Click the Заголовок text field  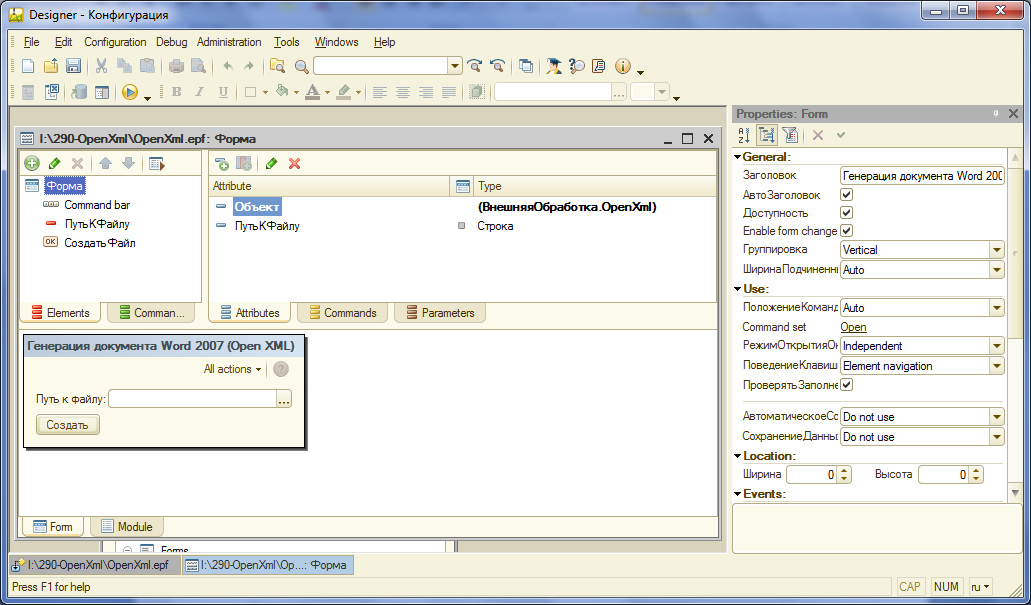coord(921,176)
